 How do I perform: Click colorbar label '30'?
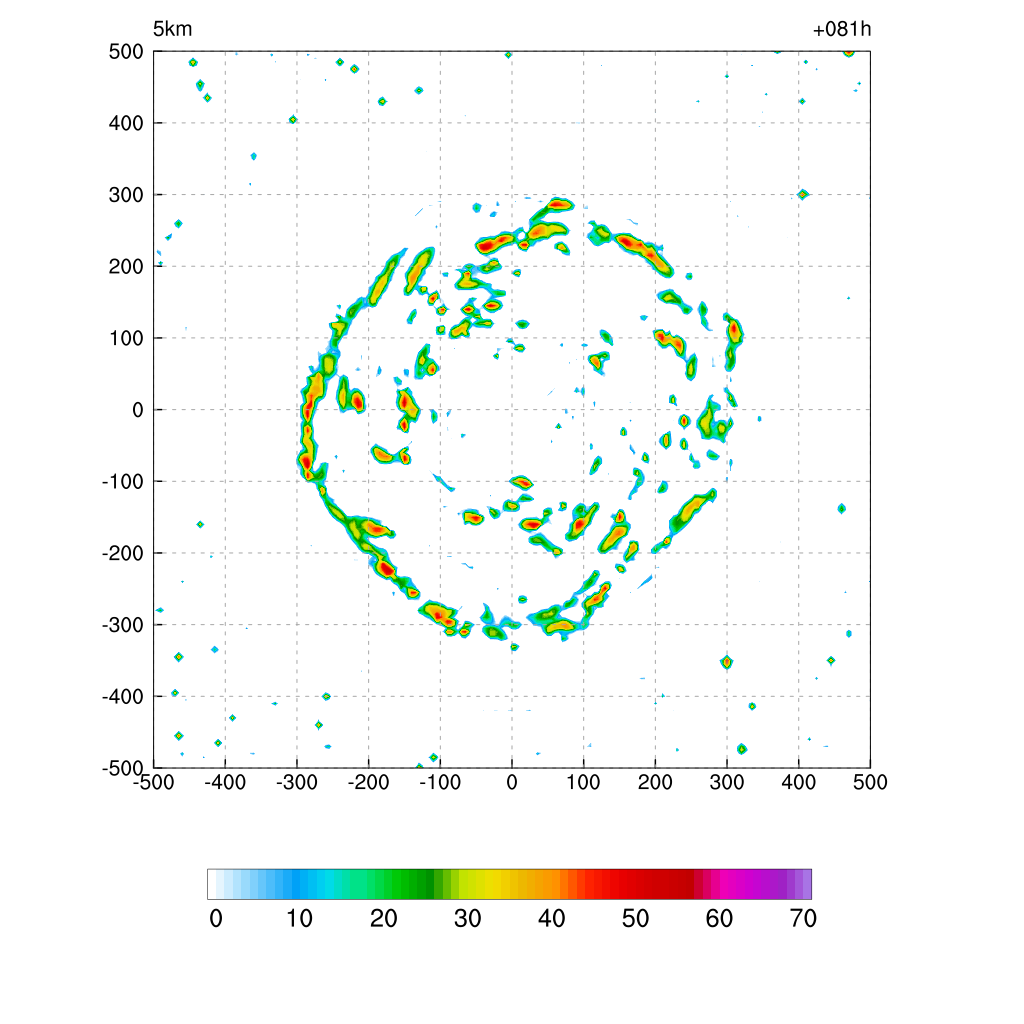click(x=468, y=918)
